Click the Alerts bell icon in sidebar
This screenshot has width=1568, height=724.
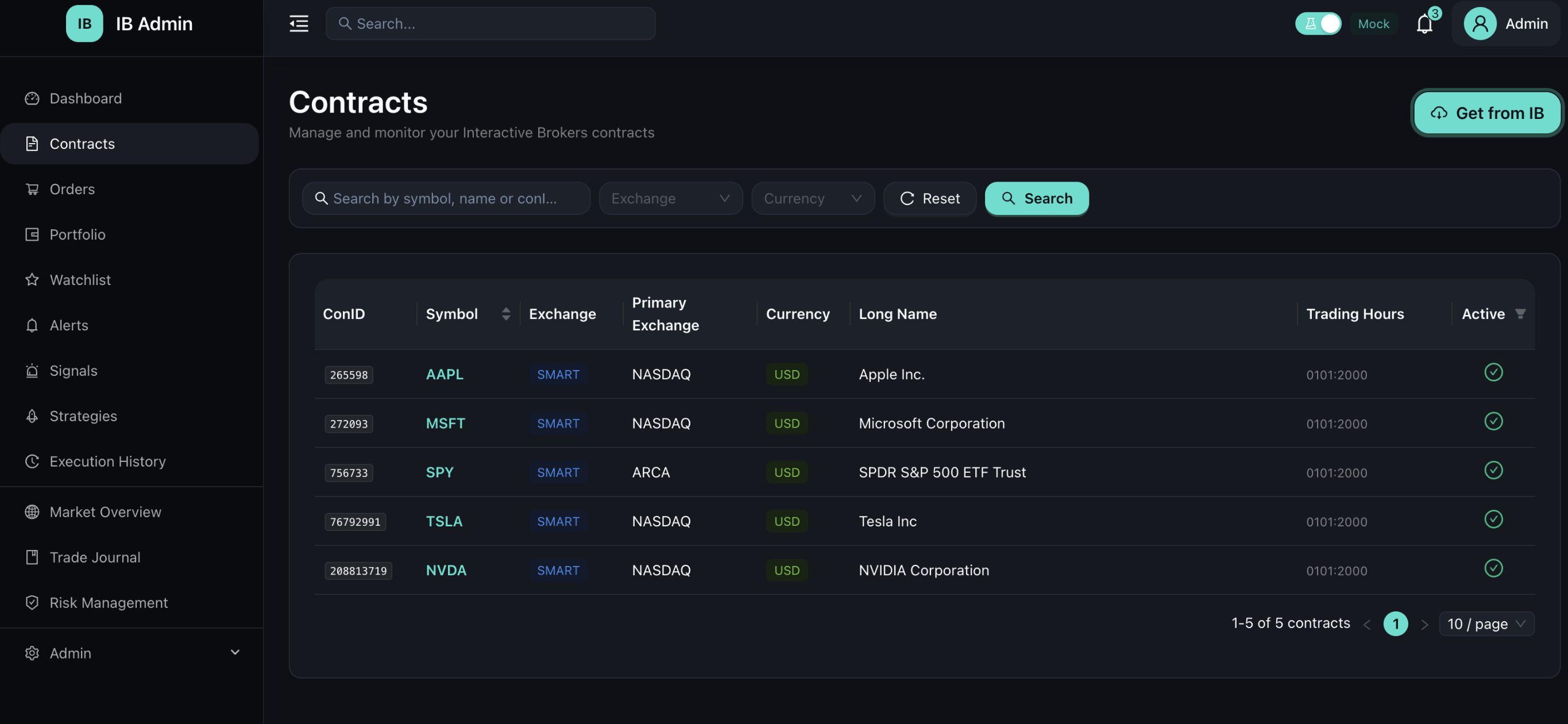point(32,325)
